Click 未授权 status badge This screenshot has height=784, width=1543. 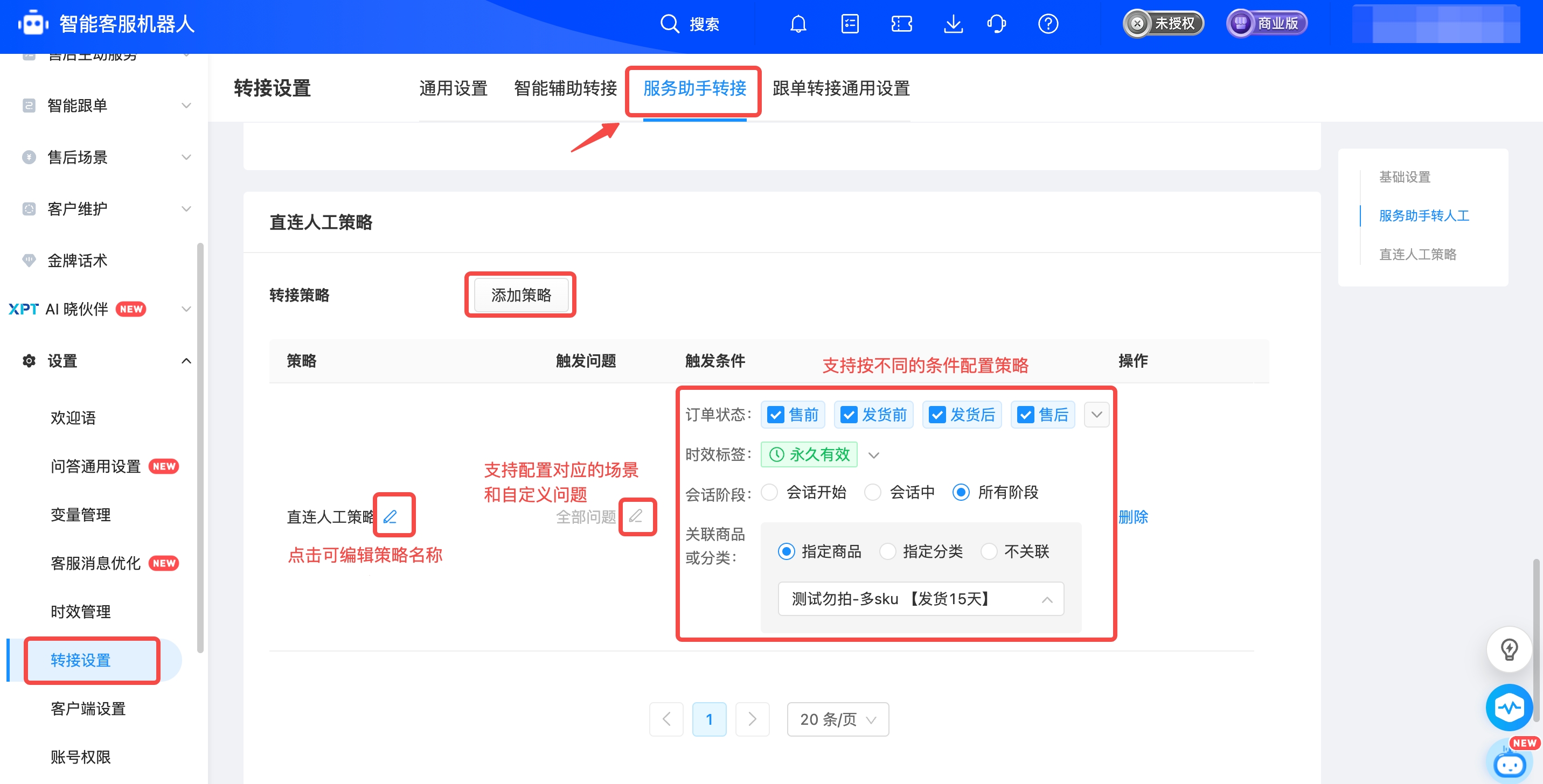point(1163,23)
